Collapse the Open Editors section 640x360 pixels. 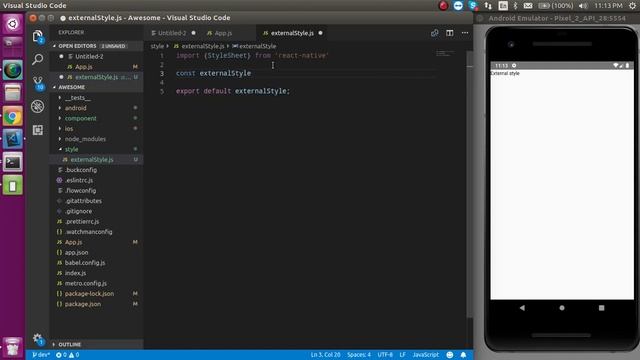click(x=96, y=46)
